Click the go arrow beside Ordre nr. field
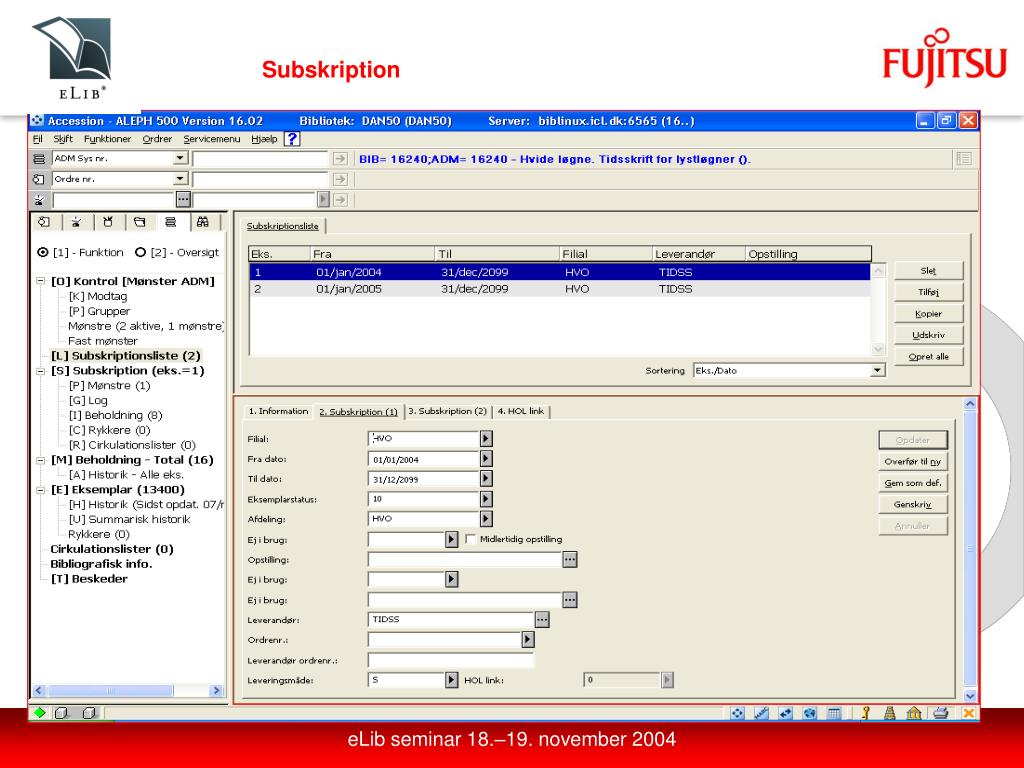This screenshot has width=1024, height=768. [x=340, y=179]
